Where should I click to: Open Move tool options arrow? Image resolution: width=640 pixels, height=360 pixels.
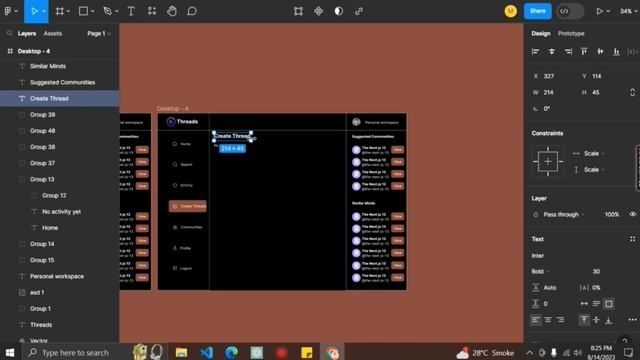pyautogui.click(x=44, y=11)
